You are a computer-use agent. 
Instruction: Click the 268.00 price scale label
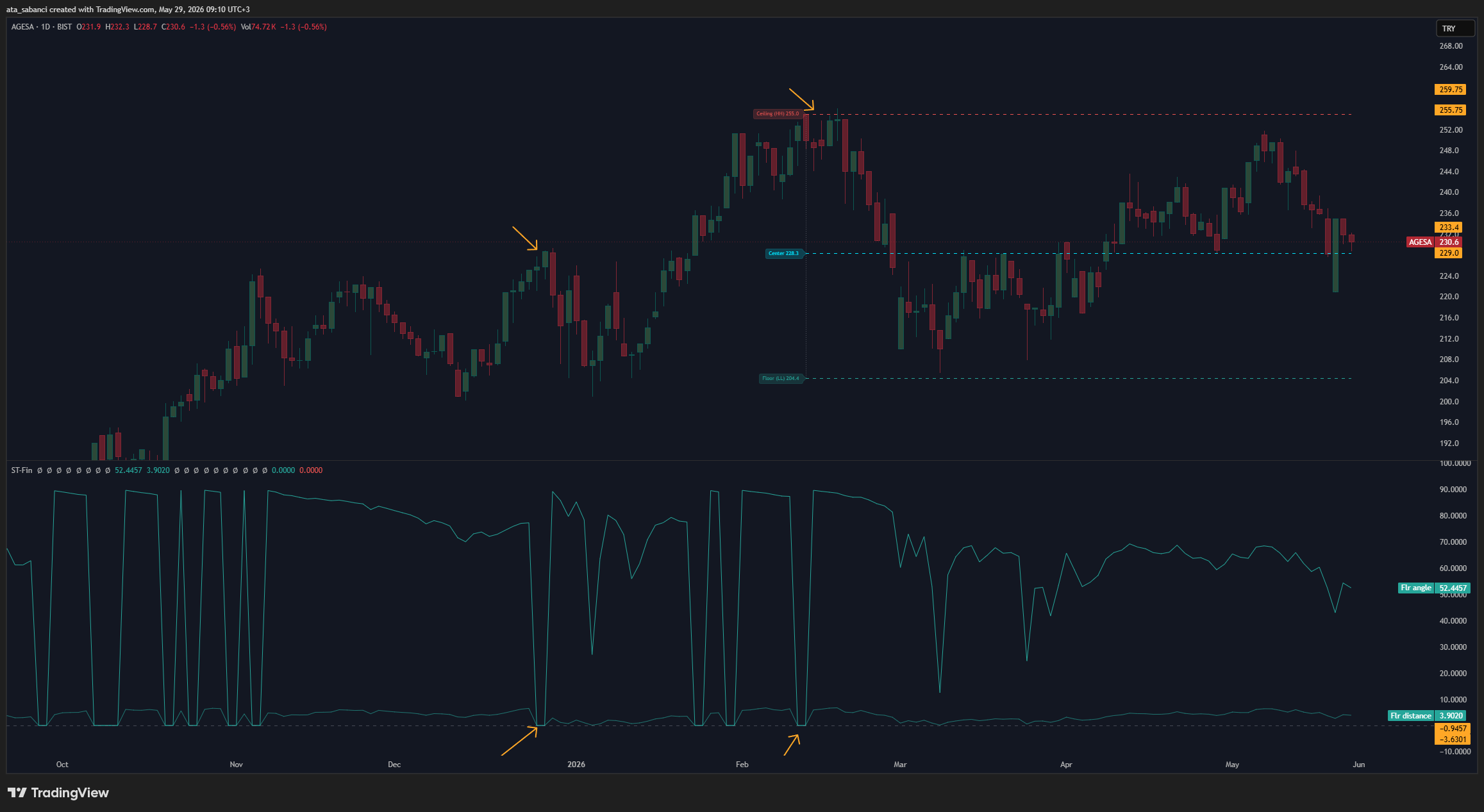[1451, 46]
